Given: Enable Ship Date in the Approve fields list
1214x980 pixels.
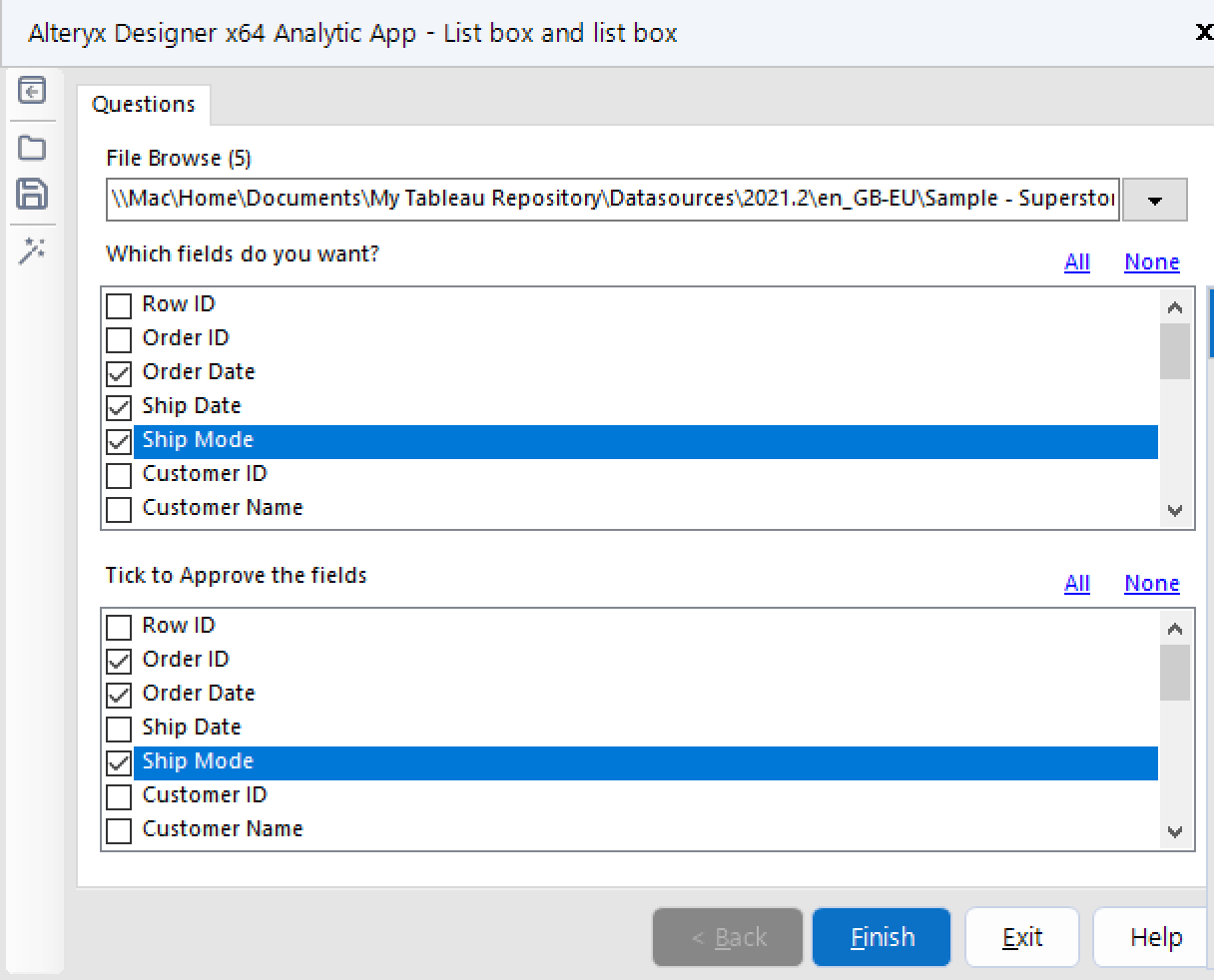Looking at the screenshot, I should tap(119, 729).
